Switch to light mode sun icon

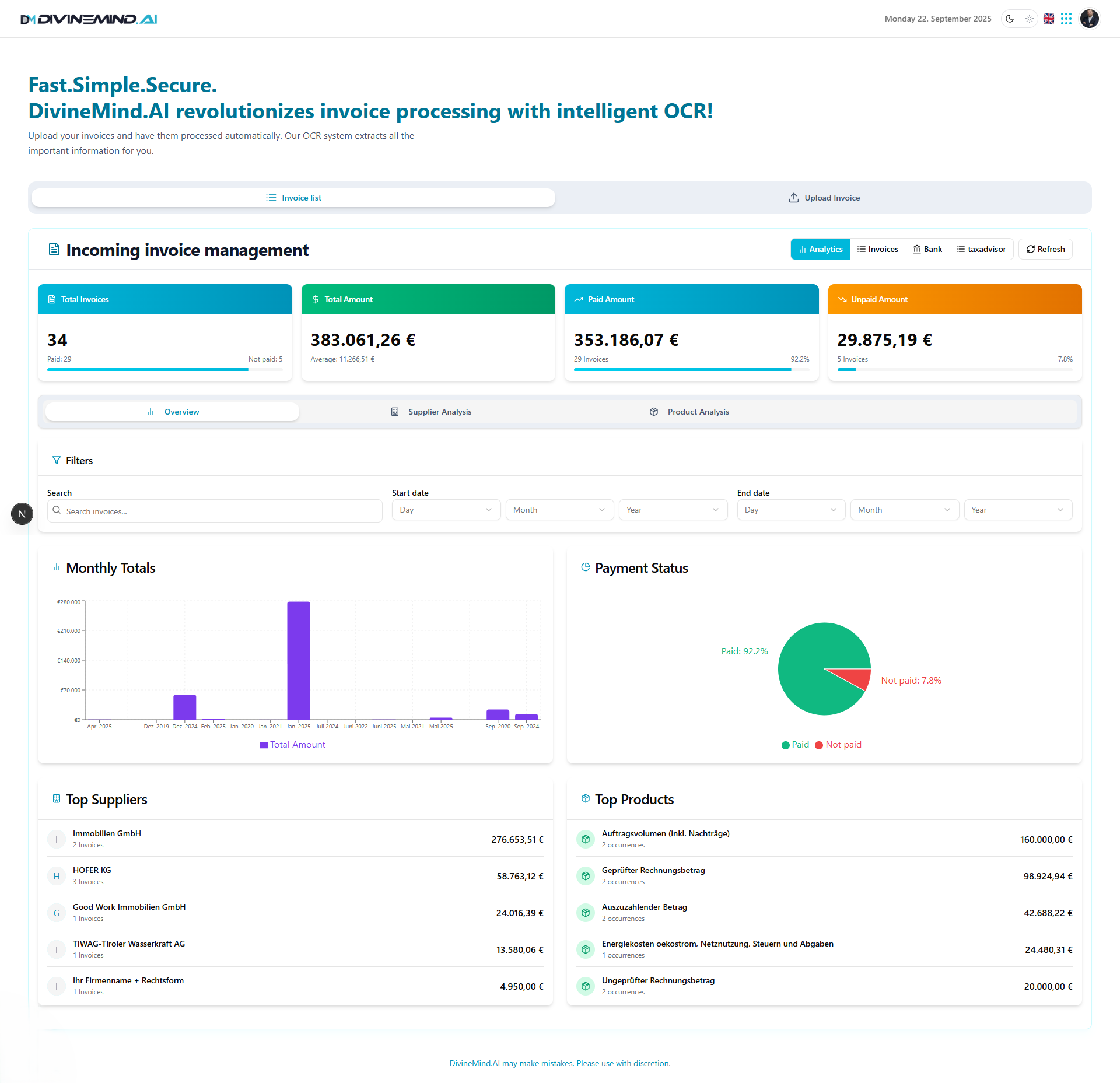[x=1030, y=19]
